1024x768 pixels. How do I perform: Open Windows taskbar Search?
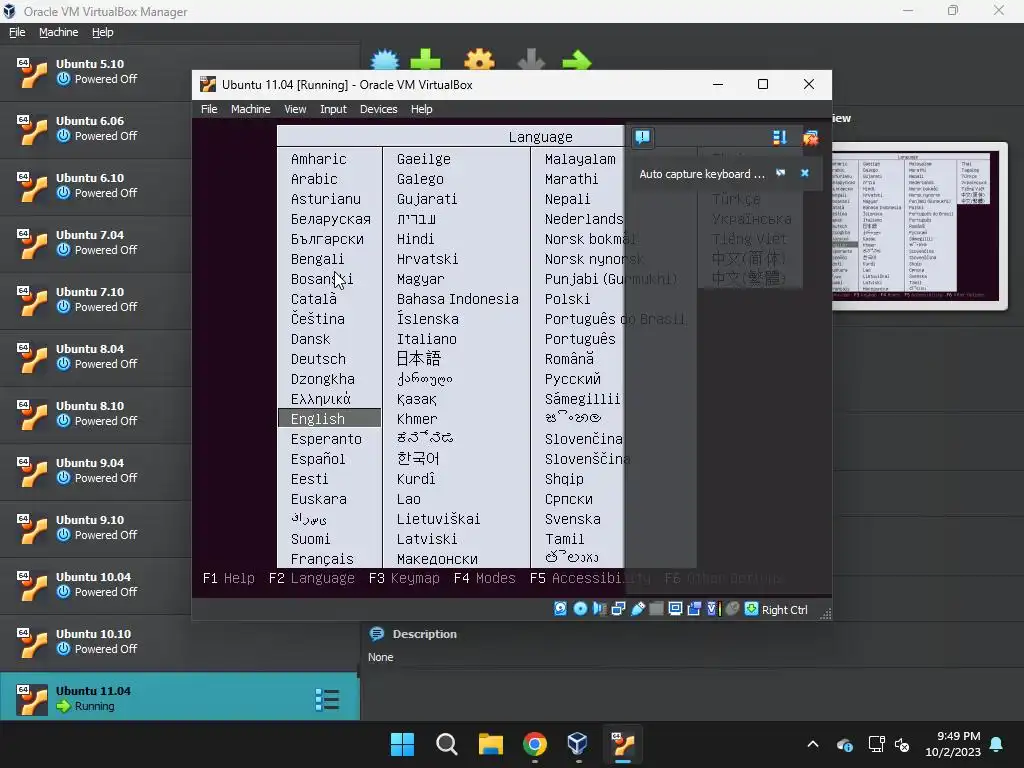(447, 744)
